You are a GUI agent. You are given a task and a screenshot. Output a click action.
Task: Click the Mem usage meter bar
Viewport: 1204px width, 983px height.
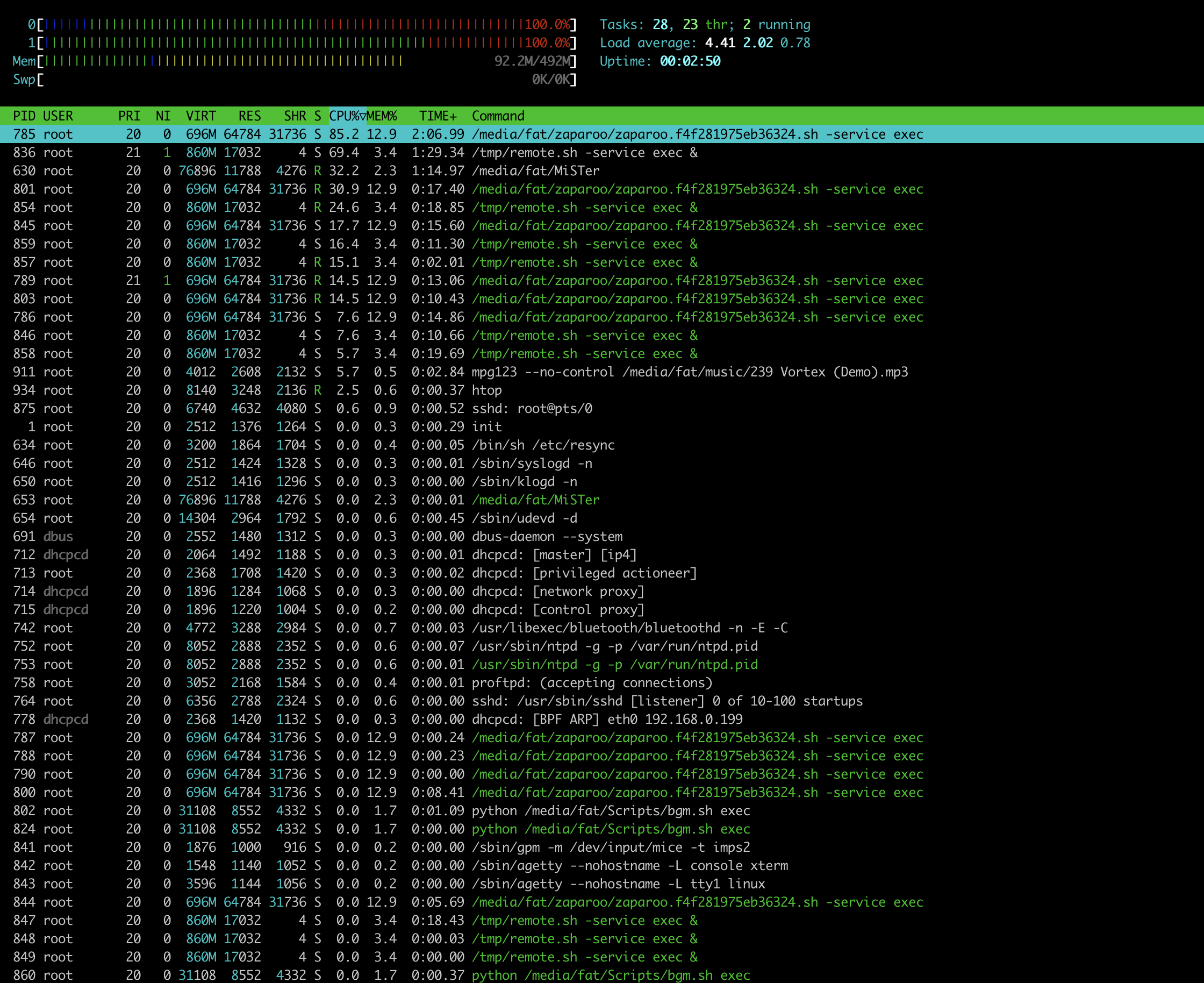[x=295, y=61]
